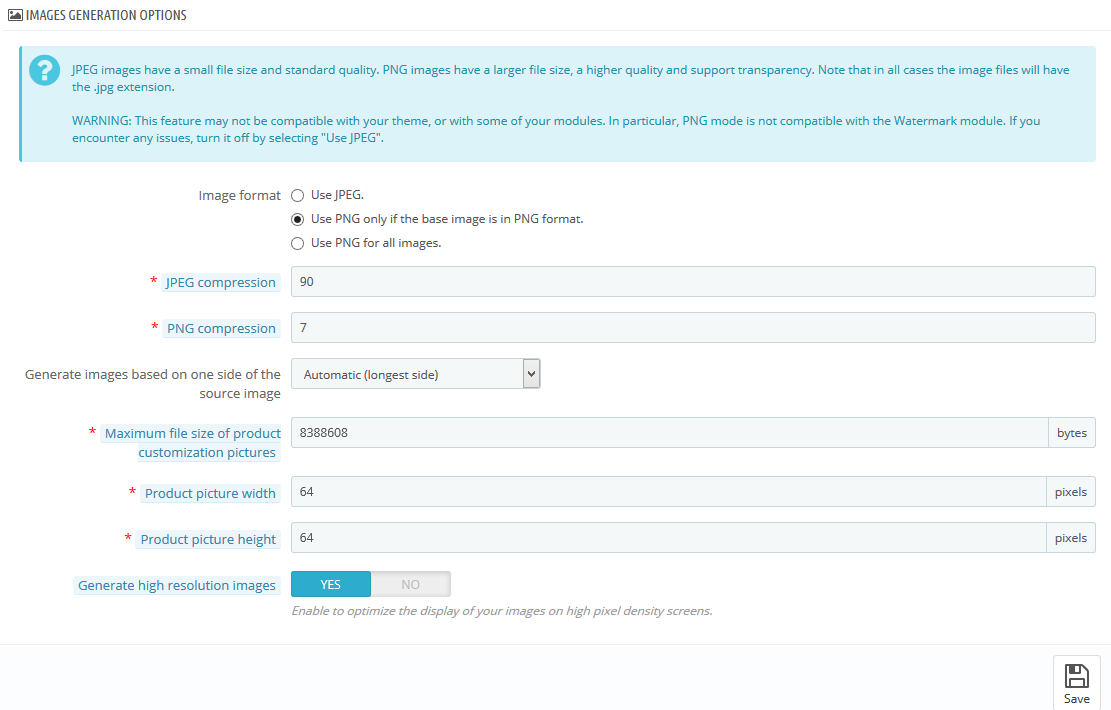Image resolution: width=1111 pixels, height=710 pixels.
Task: Click the PNG compression label
Action: point(221,328)
